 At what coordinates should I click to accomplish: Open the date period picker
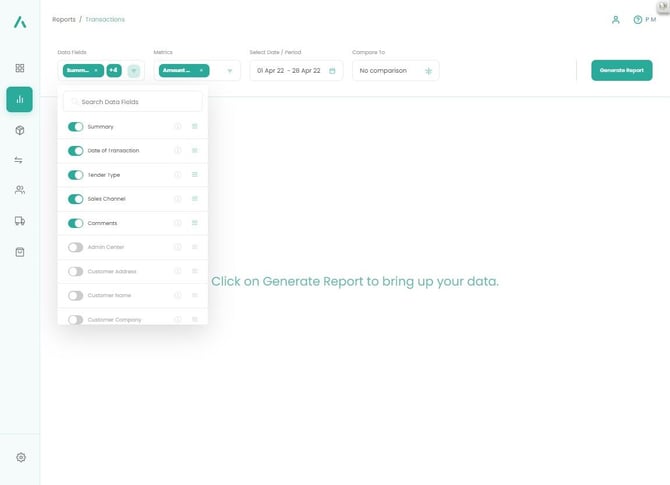pos(296,71)
